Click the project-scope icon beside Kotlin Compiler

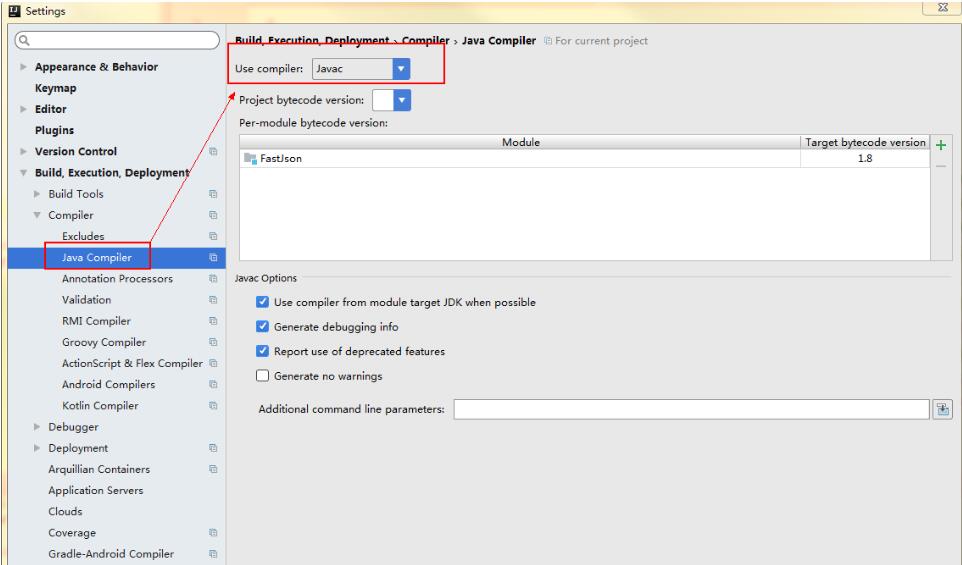point(213,406)
